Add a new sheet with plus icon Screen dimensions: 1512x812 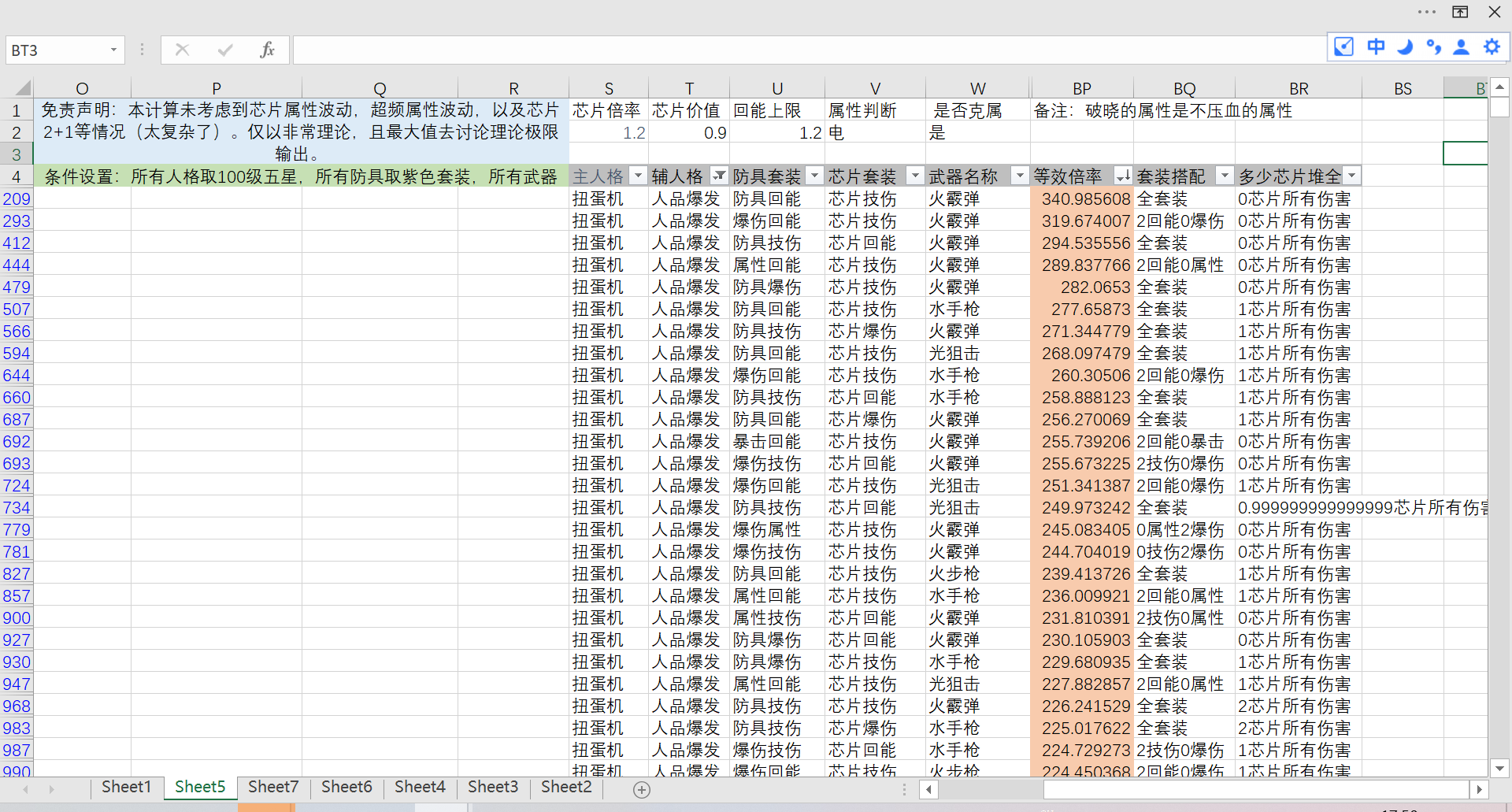(x=642, y=789)
